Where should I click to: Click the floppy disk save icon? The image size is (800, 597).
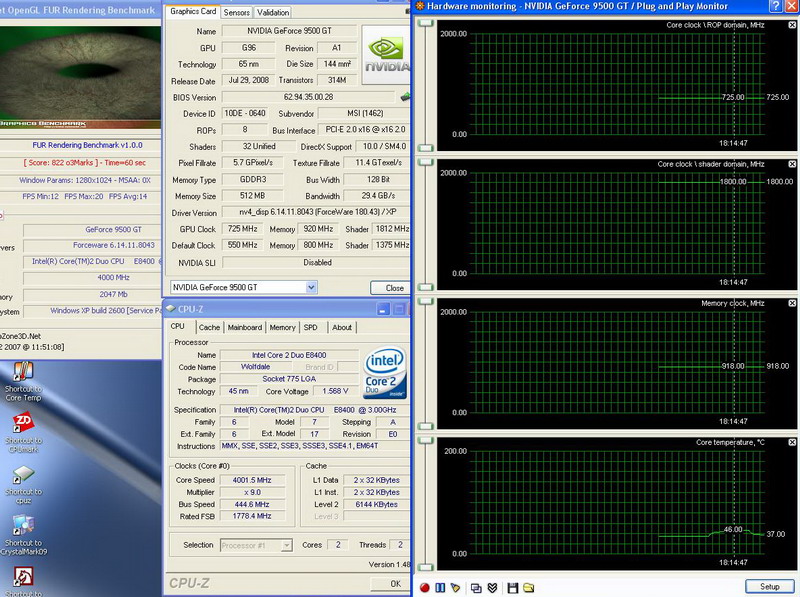512,588
